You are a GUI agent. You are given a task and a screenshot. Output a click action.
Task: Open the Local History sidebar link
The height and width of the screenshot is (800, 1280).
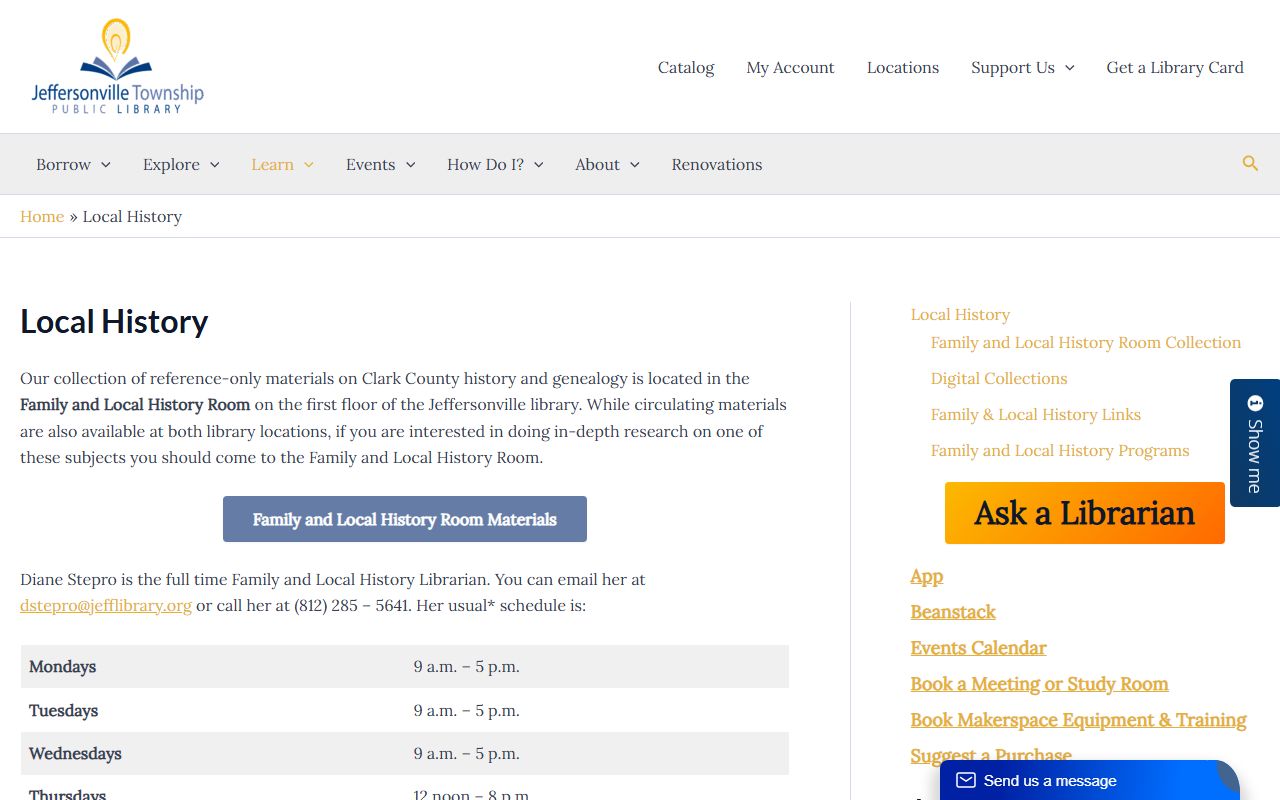(x=960, y=314)
